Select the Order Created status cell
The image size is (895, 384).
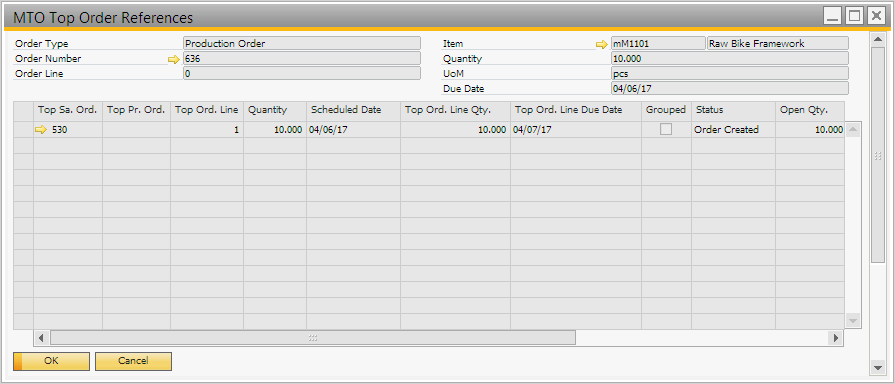[733, 130]
